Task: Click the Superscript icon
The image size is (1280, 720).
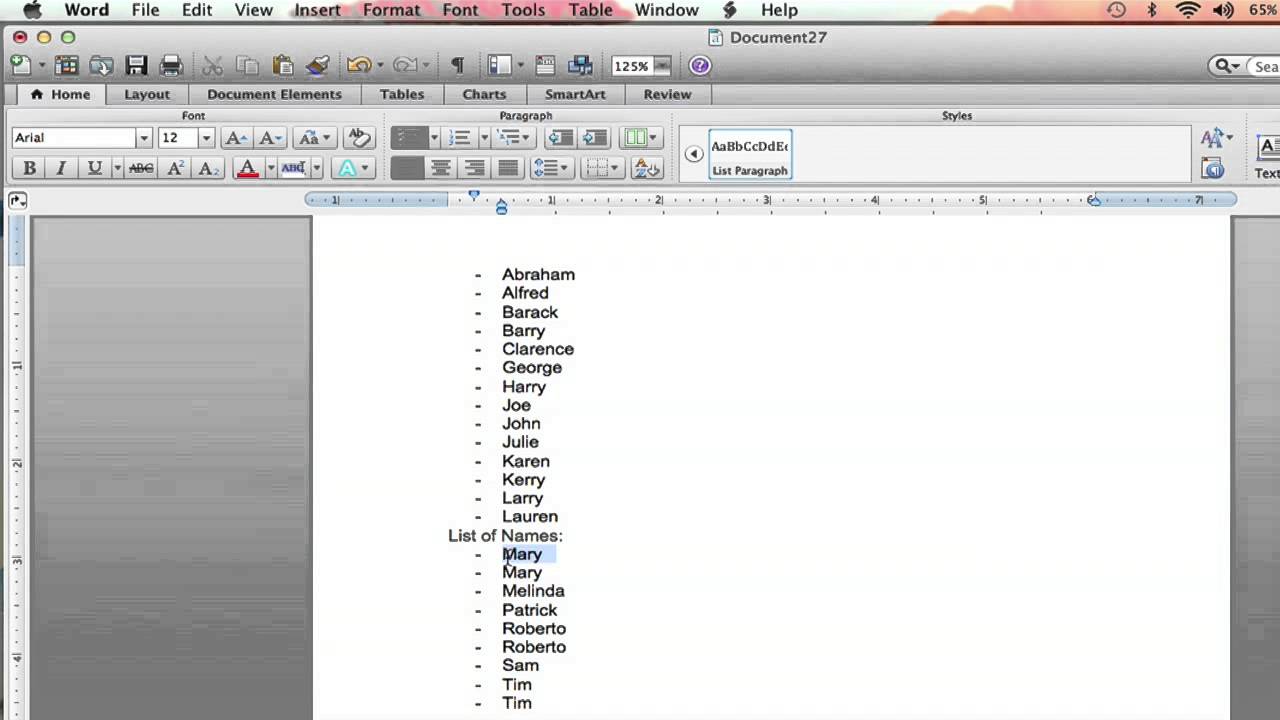Action: pyautogui.click(x=175, y=168)
